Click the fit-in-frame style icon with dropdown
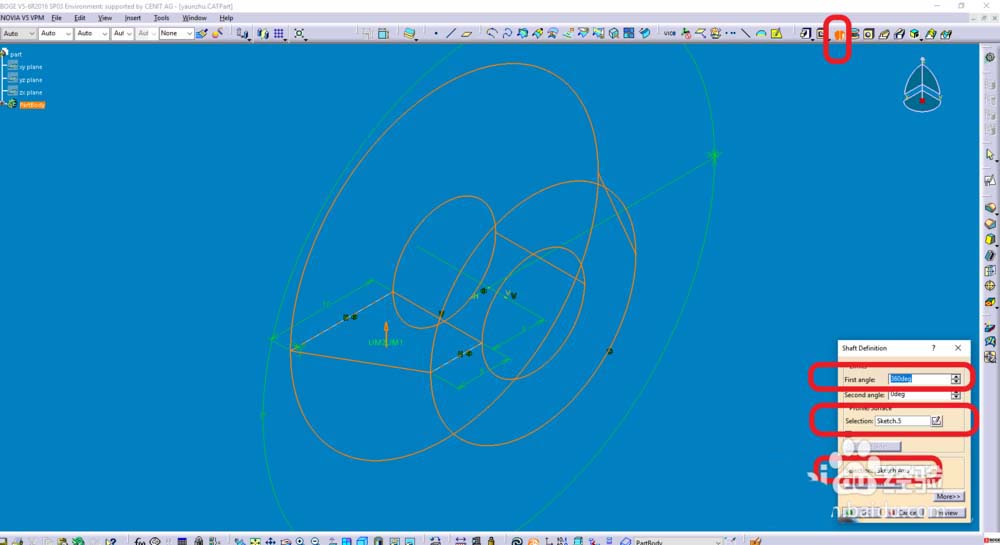Viewport: 1000px width, 545px height. coord(299,33)
